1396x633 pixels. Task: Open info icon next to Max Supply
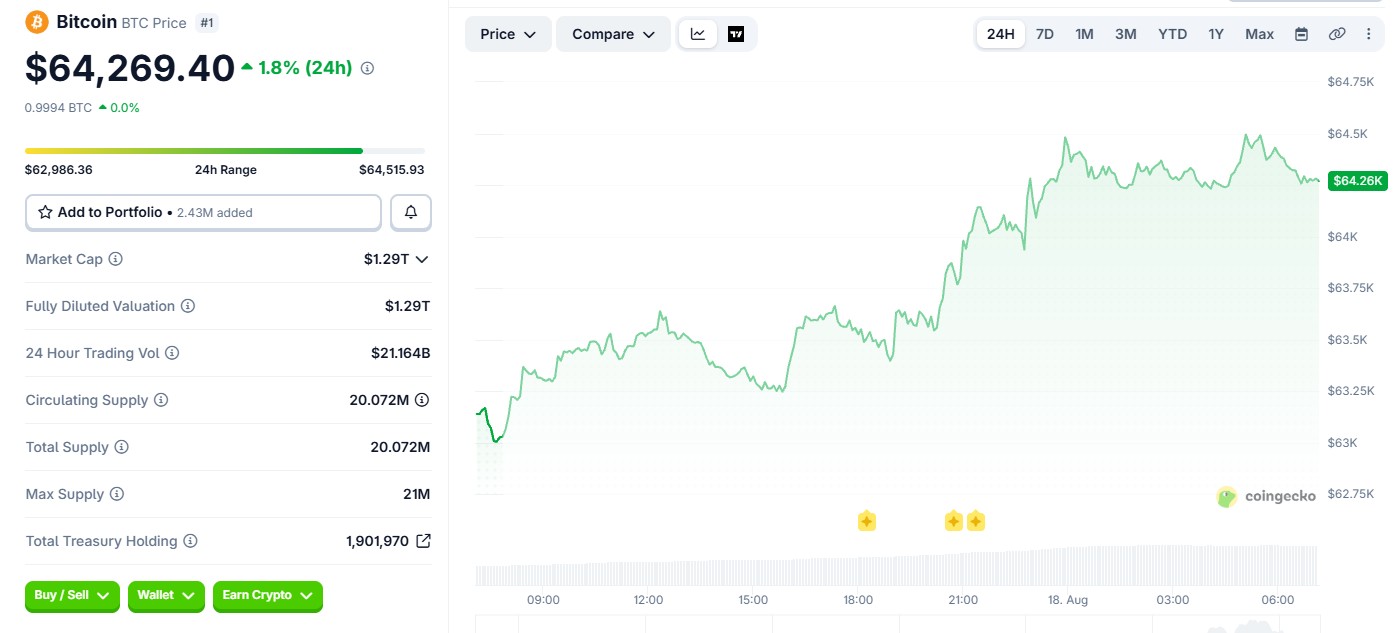[117, 494]
